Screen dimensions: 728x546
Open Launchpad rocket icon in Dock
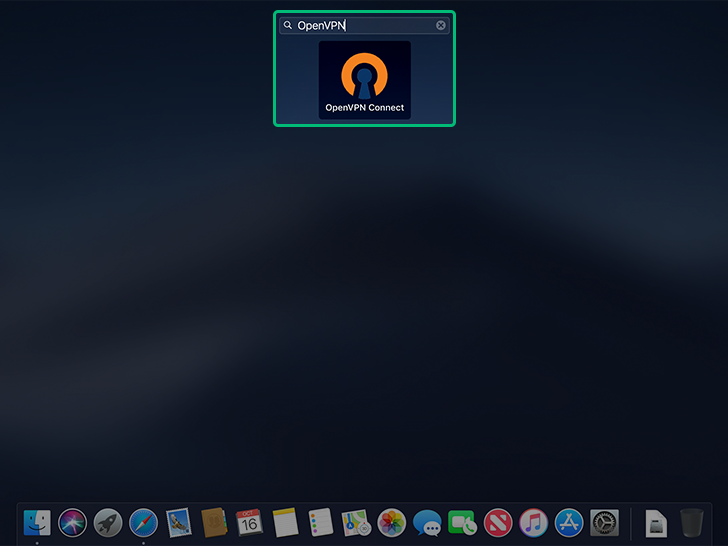[108, 523]
